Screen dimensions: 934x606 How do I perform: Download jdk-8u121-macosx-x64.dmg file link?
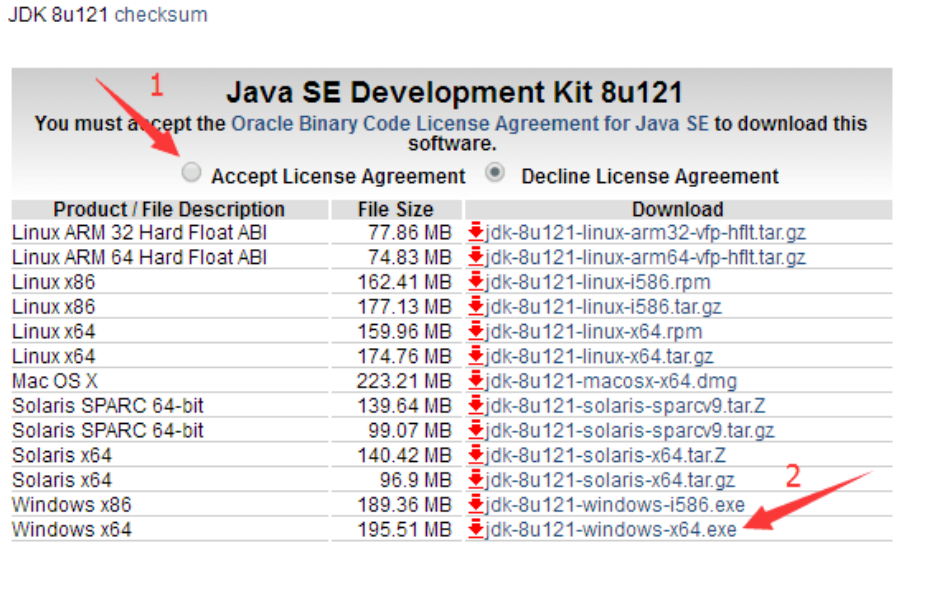611,381
